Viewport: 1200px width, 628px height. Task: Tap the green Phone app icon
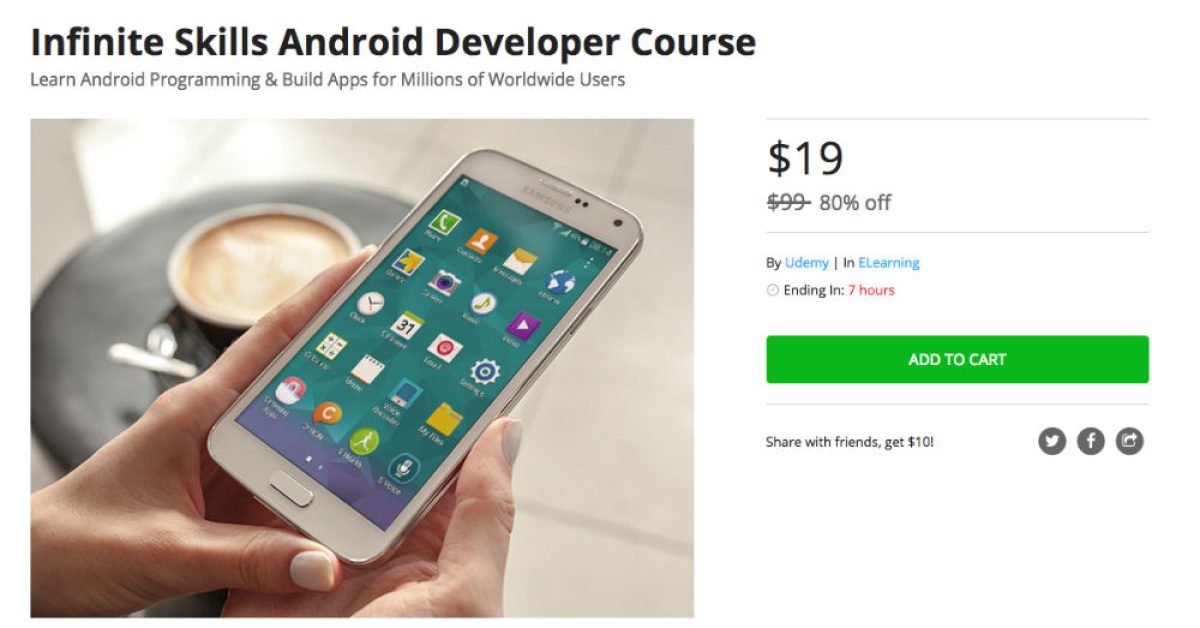tap(443, 221)
